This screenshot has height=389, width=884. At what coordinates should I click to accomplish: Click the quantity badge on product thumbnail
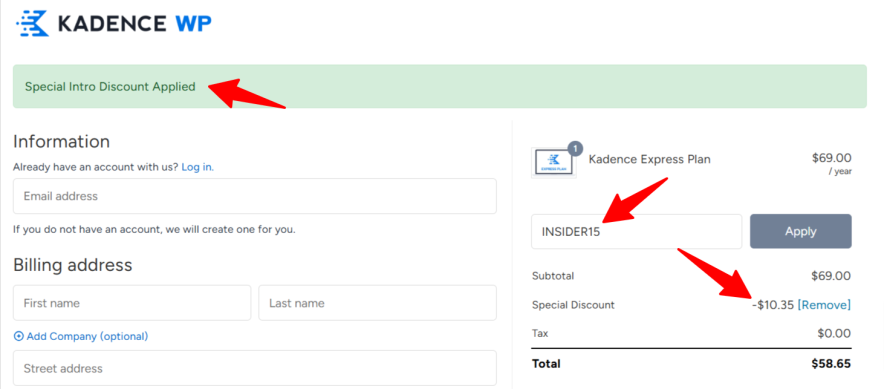coord(575,148)
